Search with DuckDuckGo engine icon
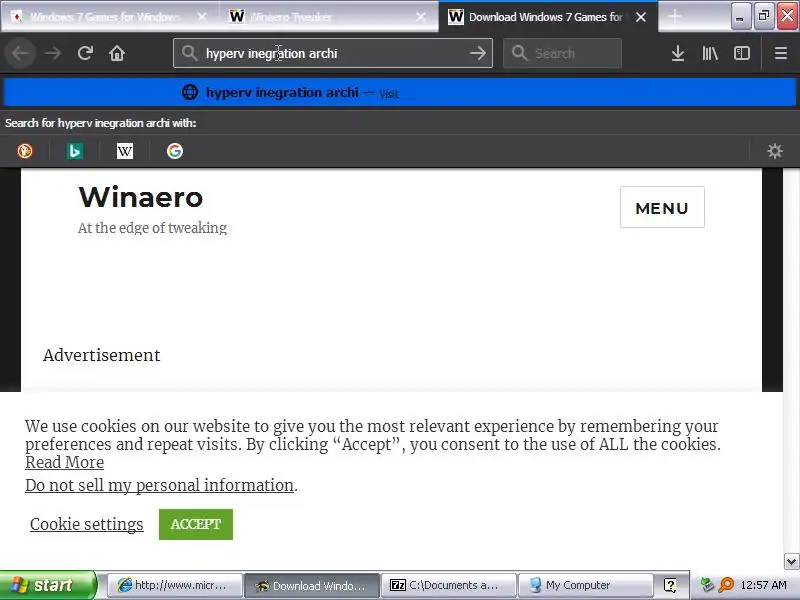Viewport: 800px width, 600px height. pos(25,151)
